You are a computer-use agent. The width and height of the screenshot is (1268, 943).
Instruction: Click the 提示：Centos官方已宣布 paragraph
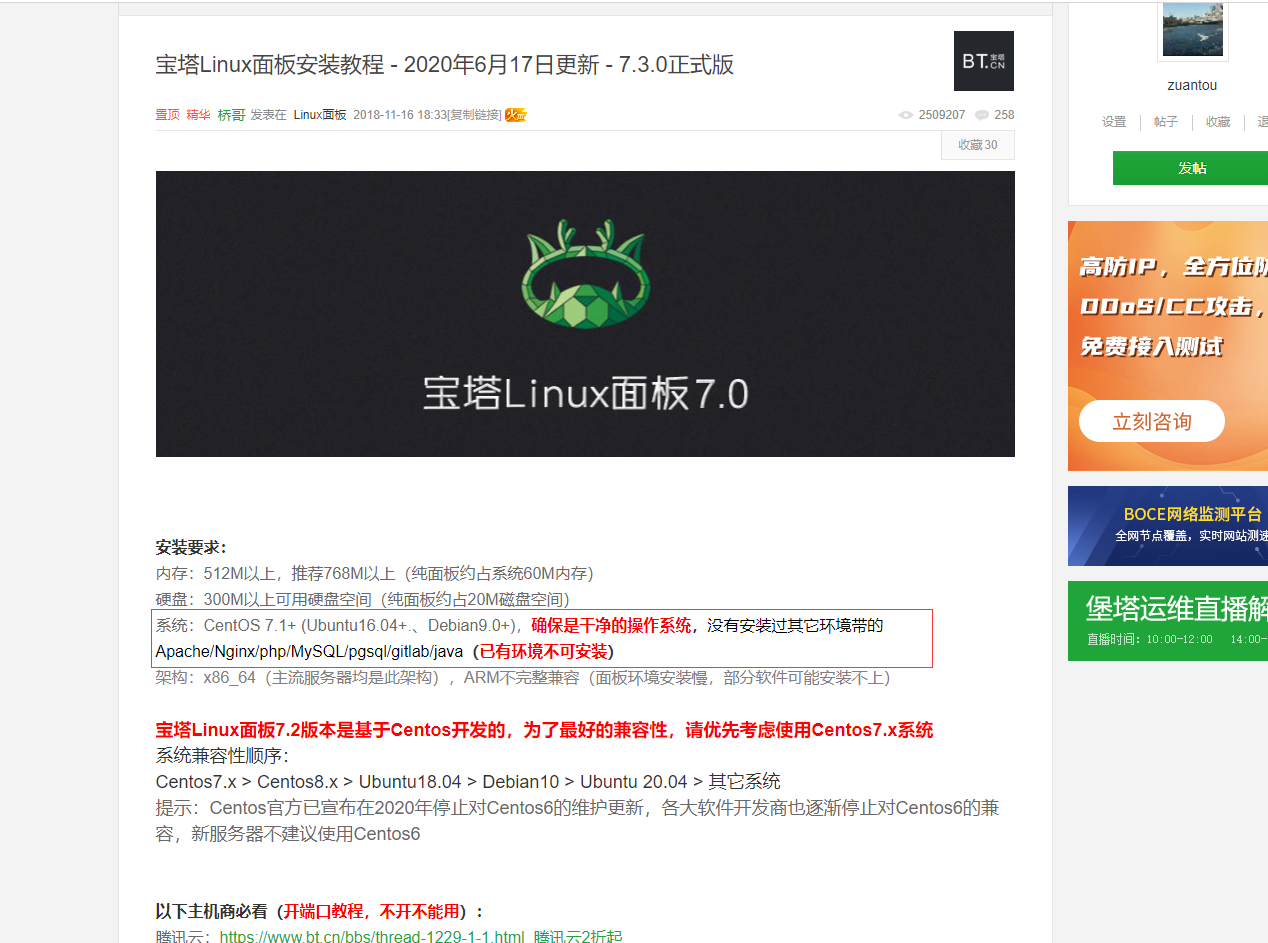(x=578, y=820)
